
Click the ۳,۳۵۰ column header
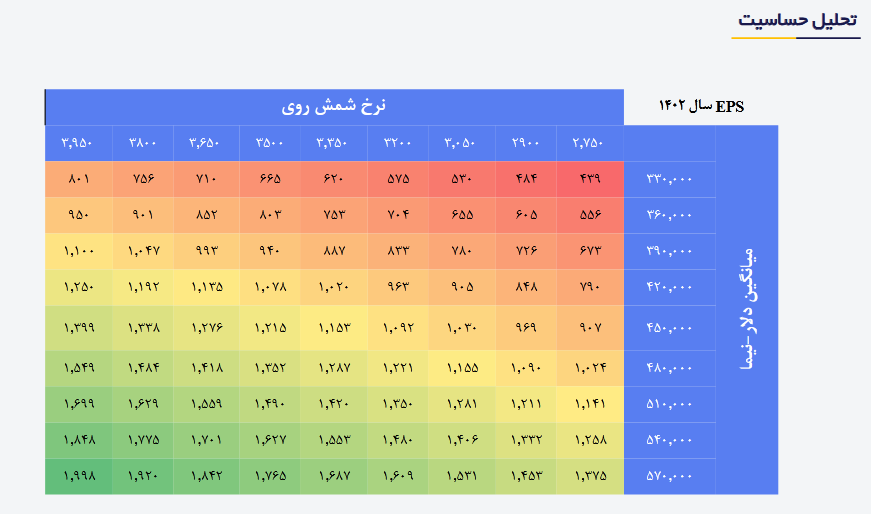click(x=333, y=142)
